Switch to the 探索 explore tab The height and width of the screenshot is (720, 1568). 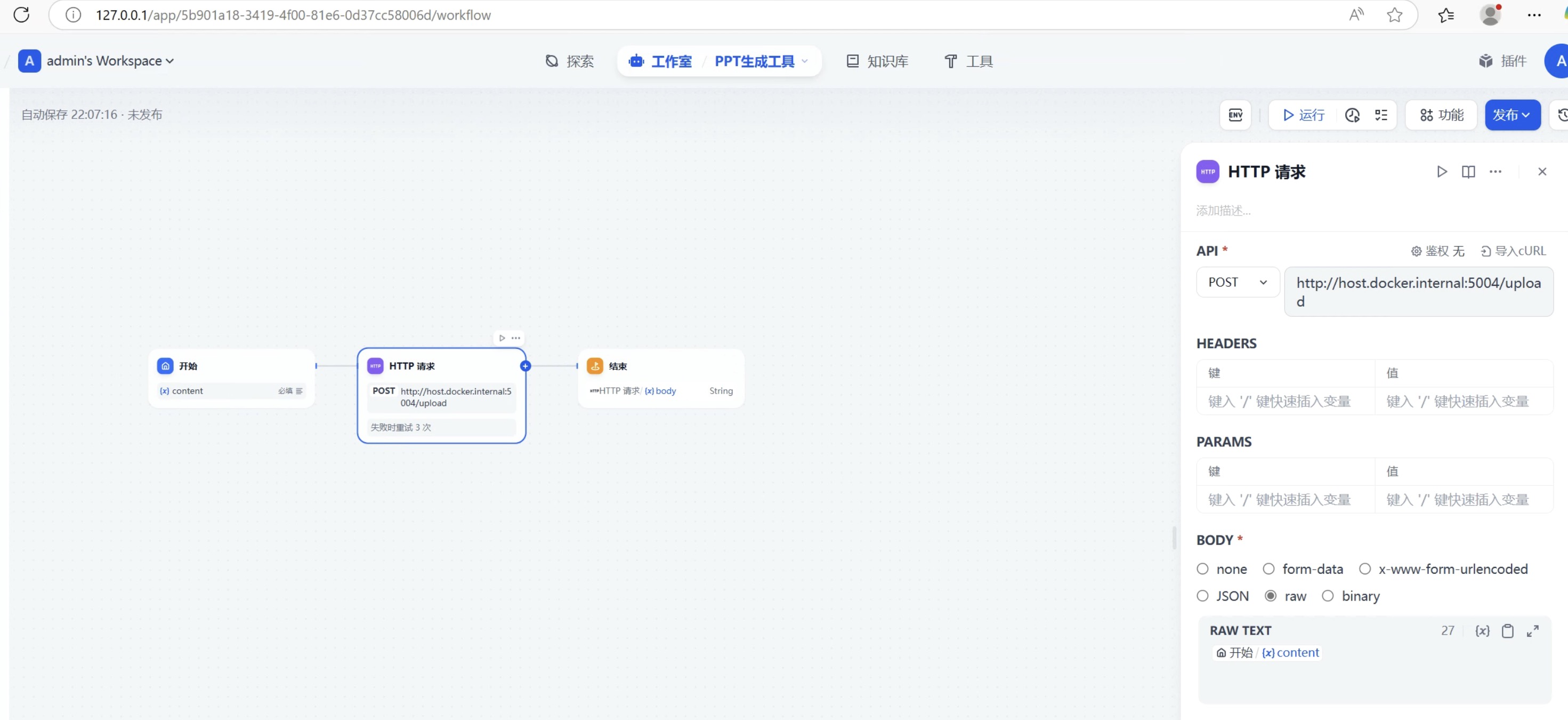pos(569,61)
